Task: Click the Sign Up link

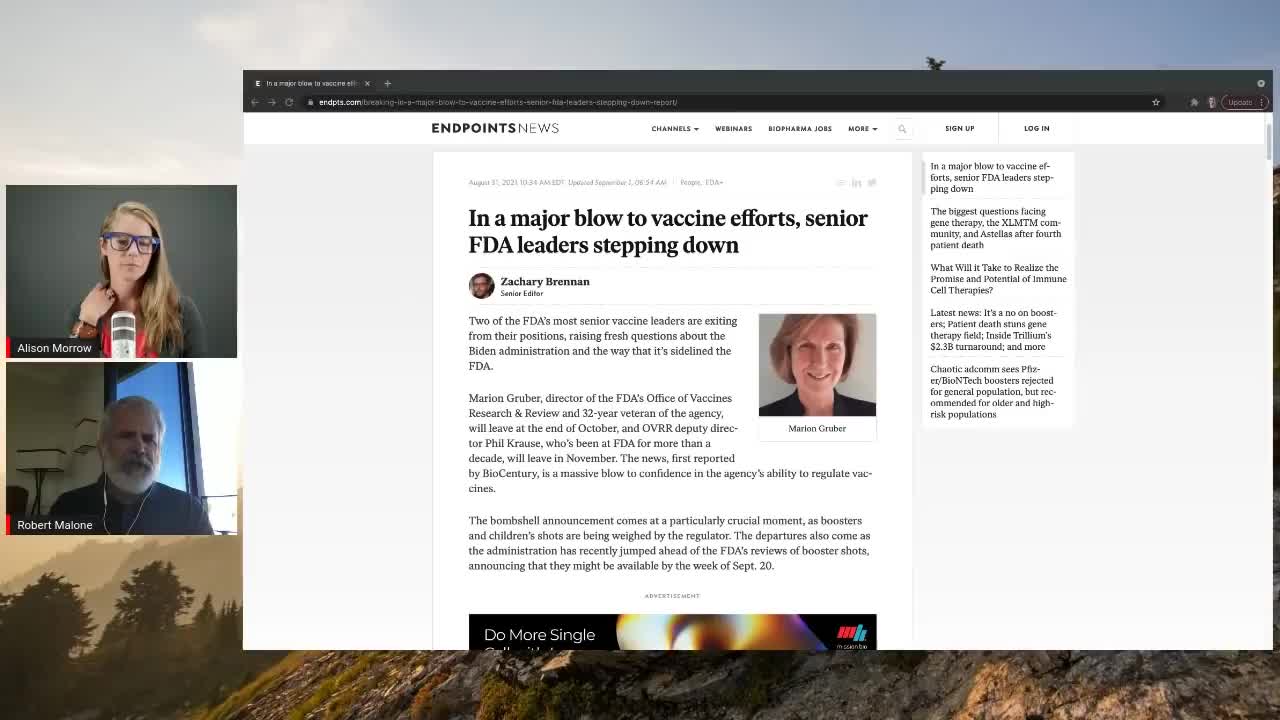Action: point(959,128)
